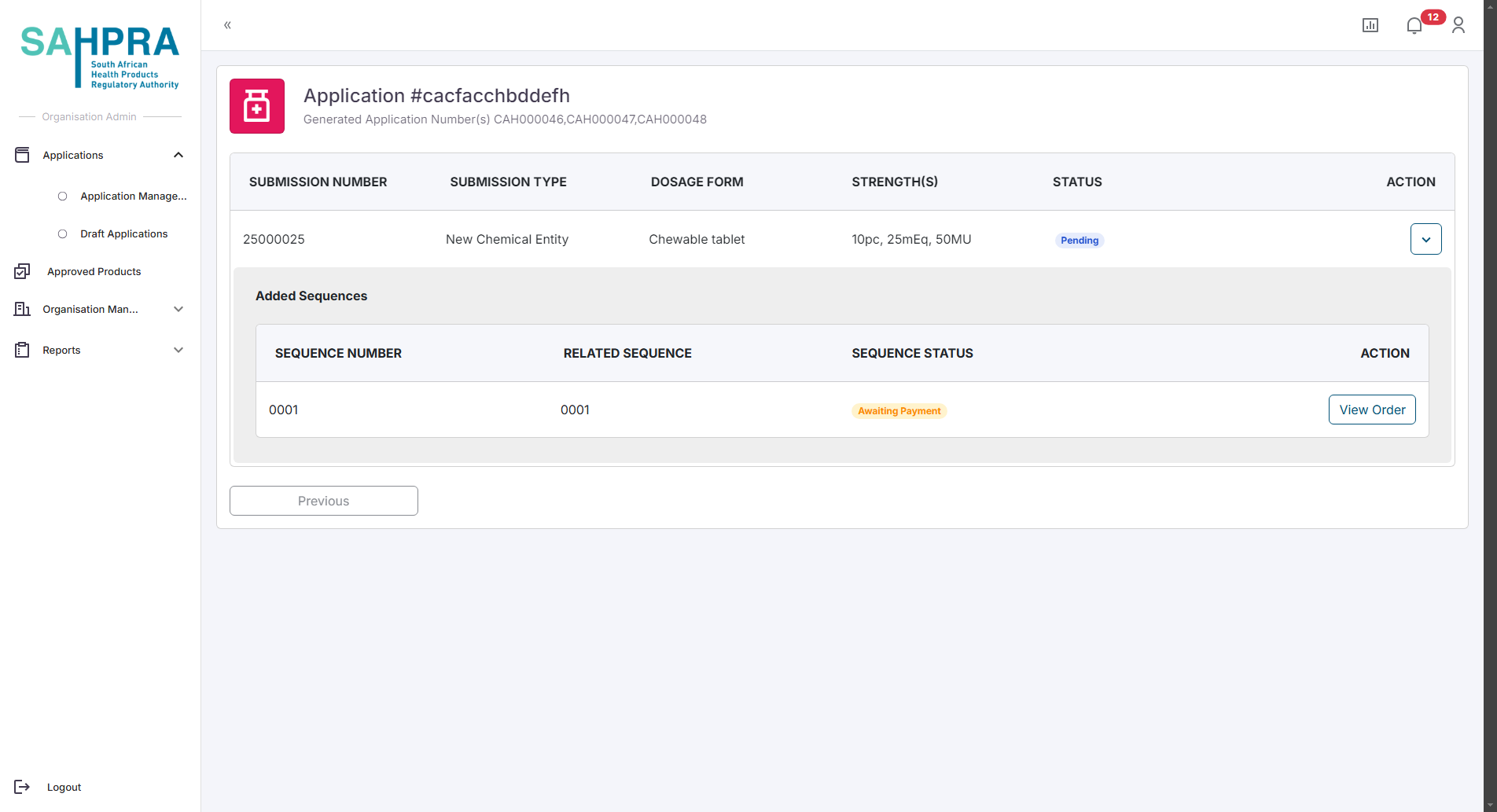Screen dimensions: 1497x812
Task: Open the notifications bell
Action: 1414,25
